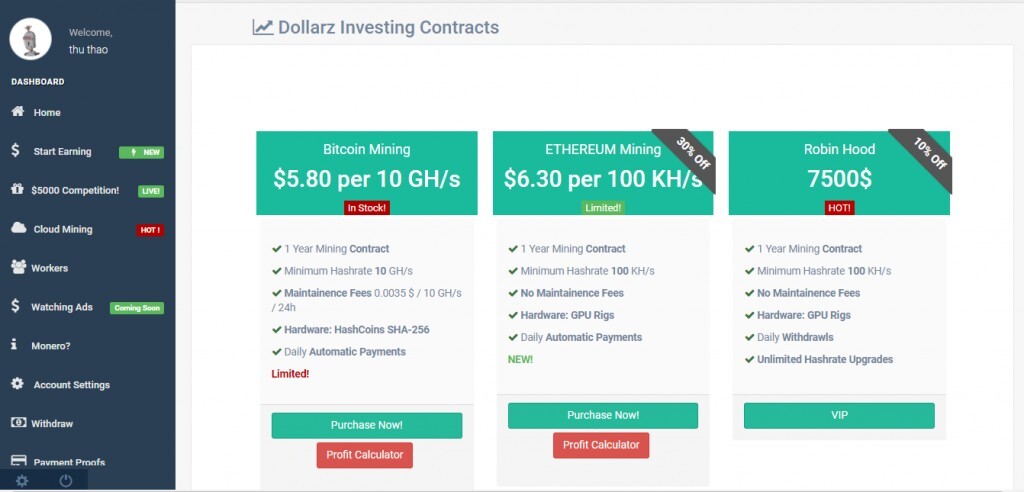The image size is (1024, 492).
Task: Click the Robin Hood VIP button
Action: coord(838,415)
